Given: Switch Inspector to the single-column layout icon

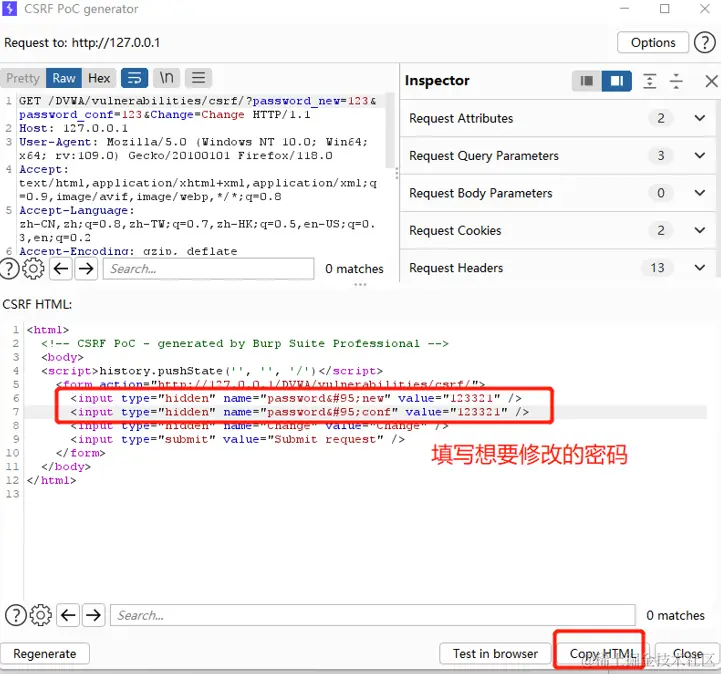Looking at the screenshot, I should tap(587, 81).
